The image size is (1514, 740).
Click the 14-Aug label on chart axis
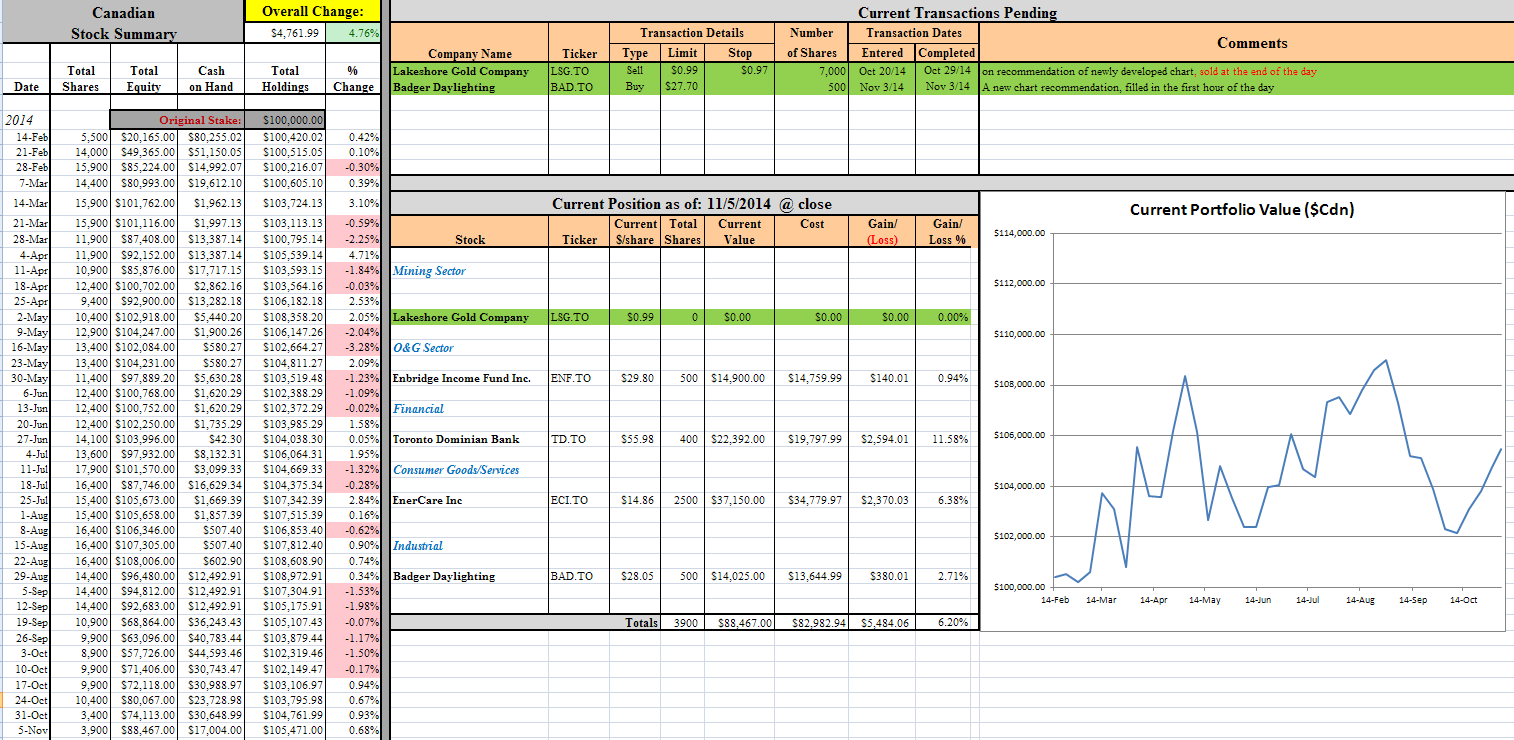tap(1360, 600)
